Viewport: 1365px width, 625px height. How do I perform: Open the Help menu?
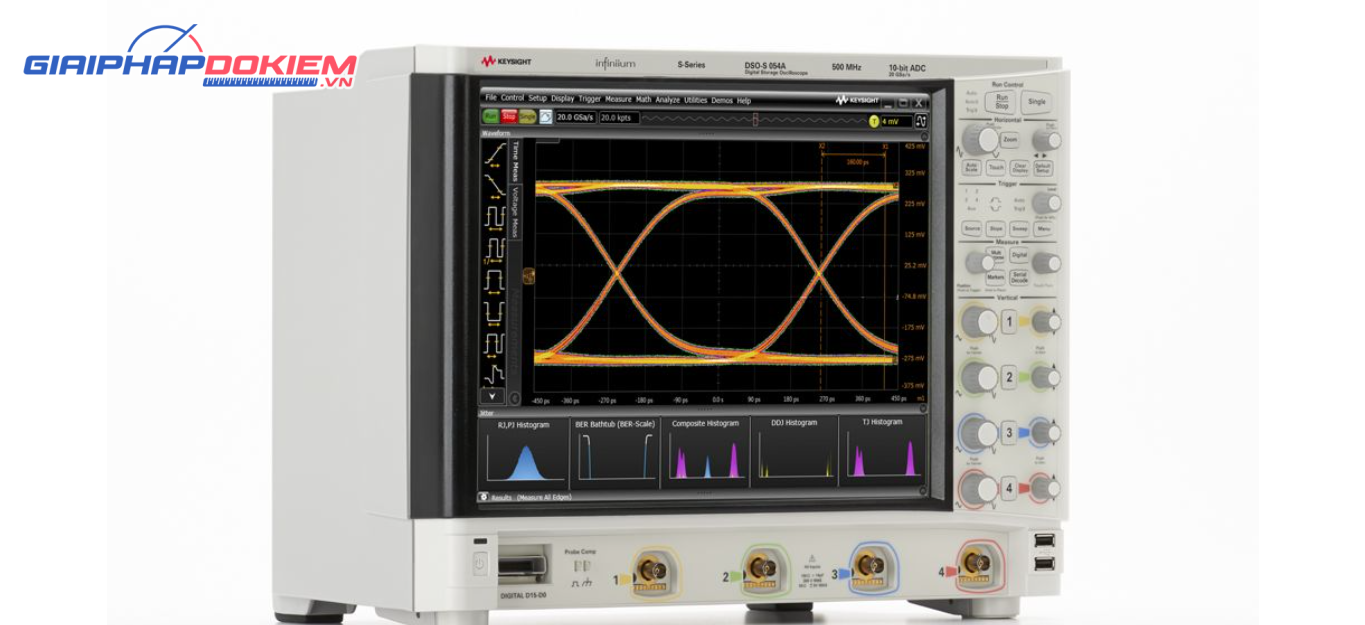pyautogui.click(x=744, y=100)
